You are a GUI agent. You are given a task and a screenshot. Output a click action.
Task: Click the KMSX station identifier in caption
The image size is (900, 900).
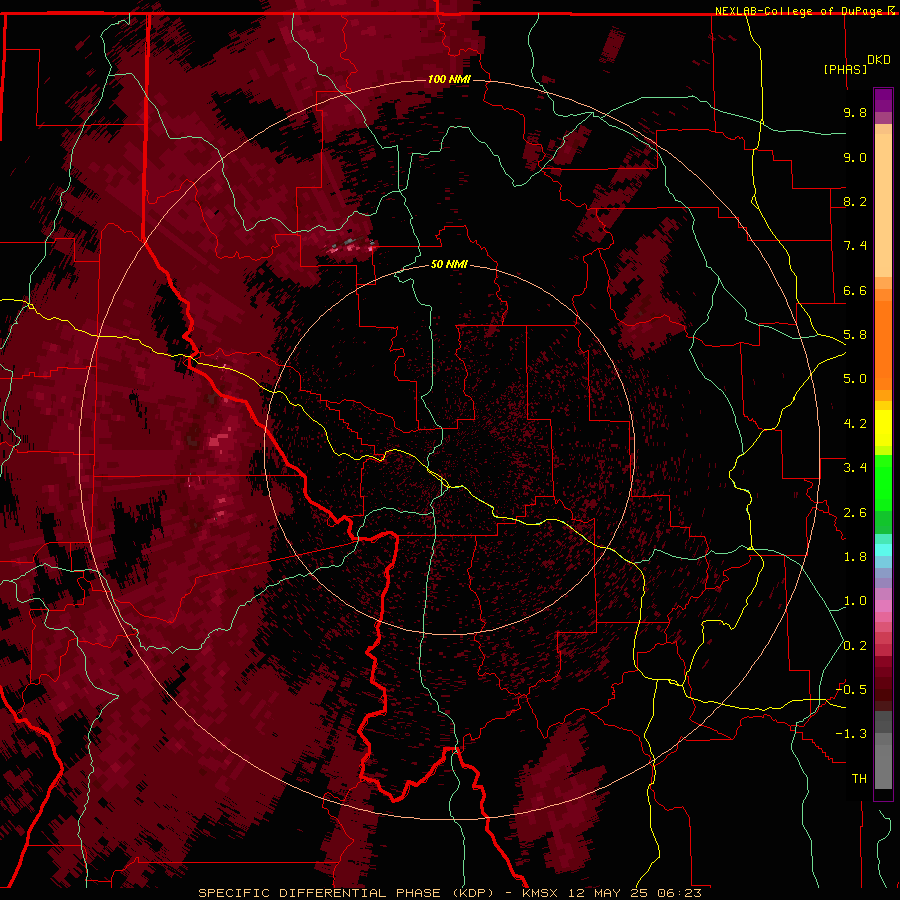pyautogui.click(x=540, y=893)
